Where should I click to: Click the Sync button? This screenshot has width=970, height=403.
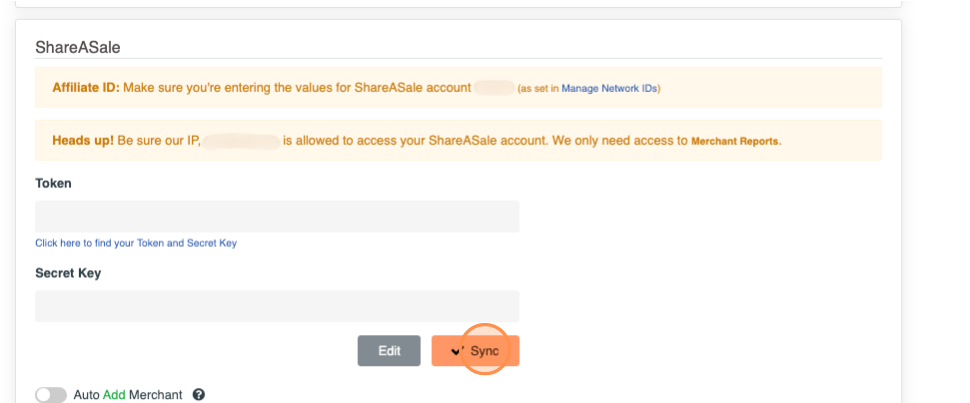pyautogui.click(x=476, y=351)
